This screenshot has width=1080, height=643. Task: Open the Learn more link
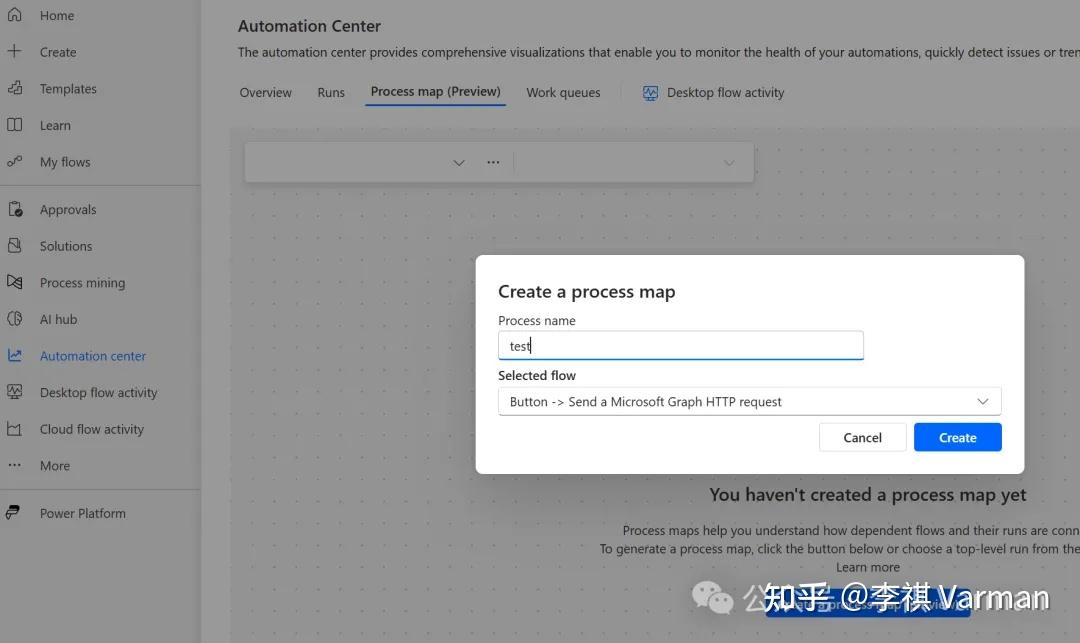pos(867,567)
